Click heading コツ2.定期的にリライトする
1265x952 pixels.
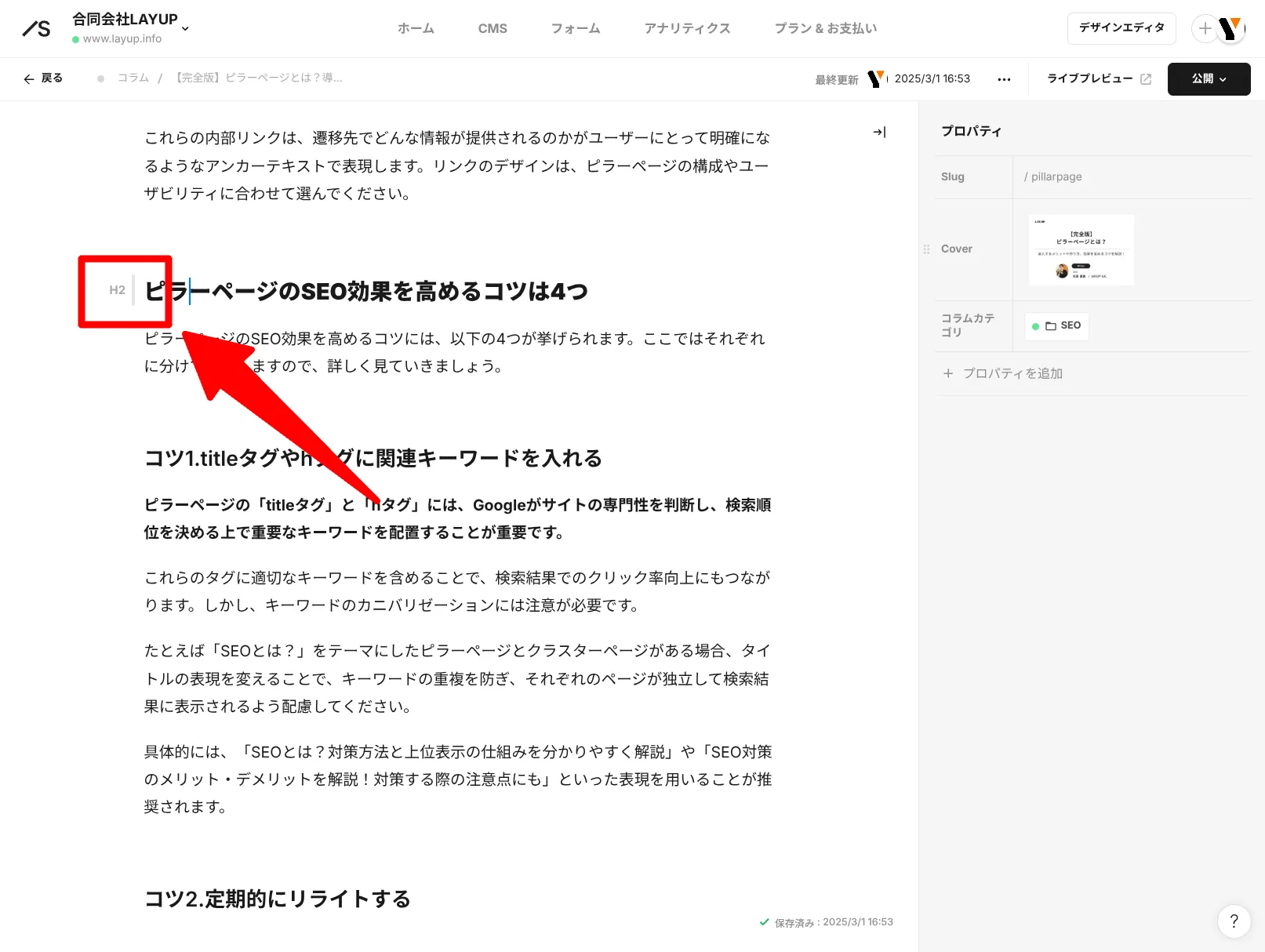277,899
